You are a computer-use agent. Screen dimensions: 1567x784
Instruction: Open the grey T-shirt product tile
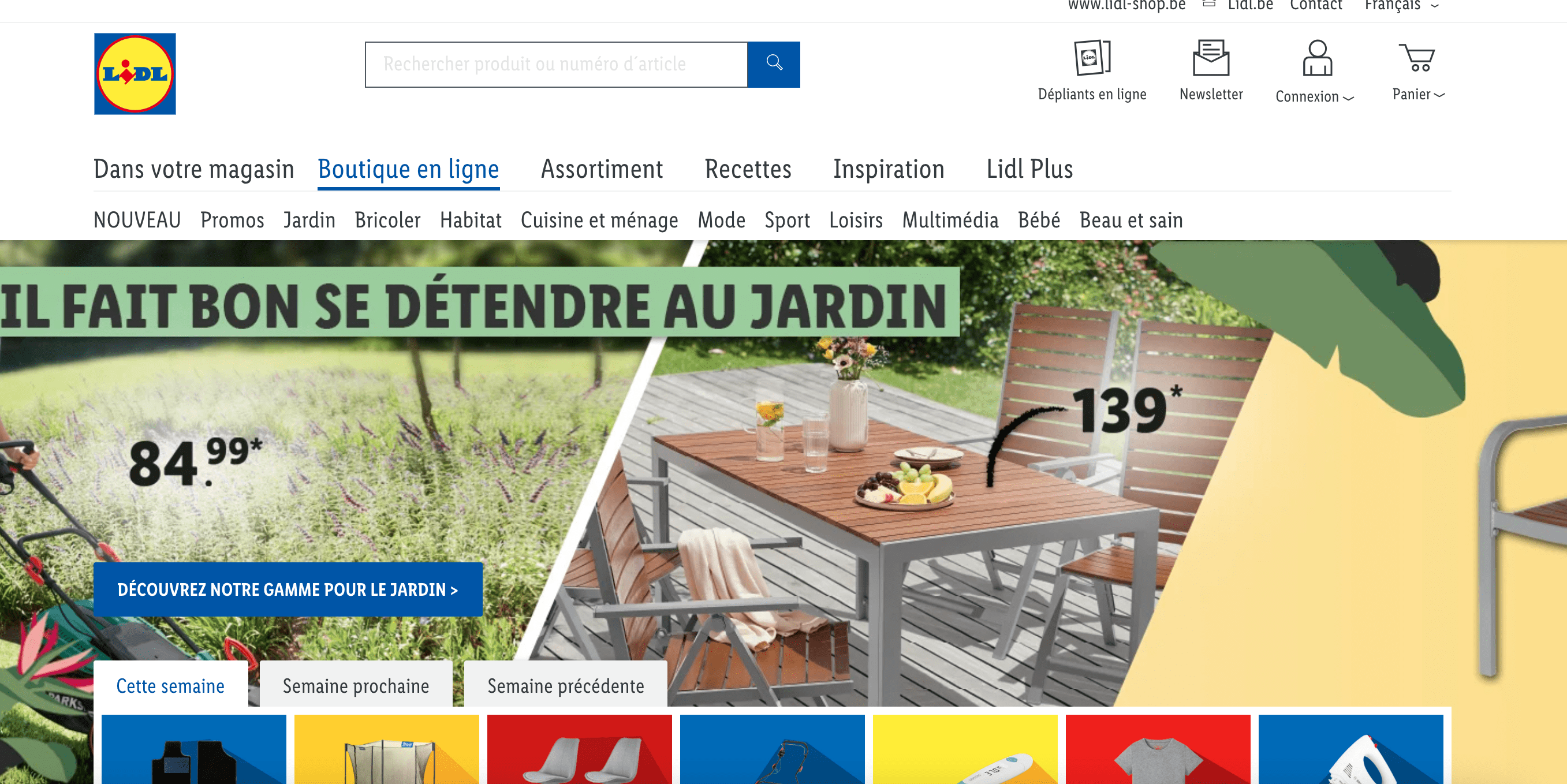[x=1158, y=749]
